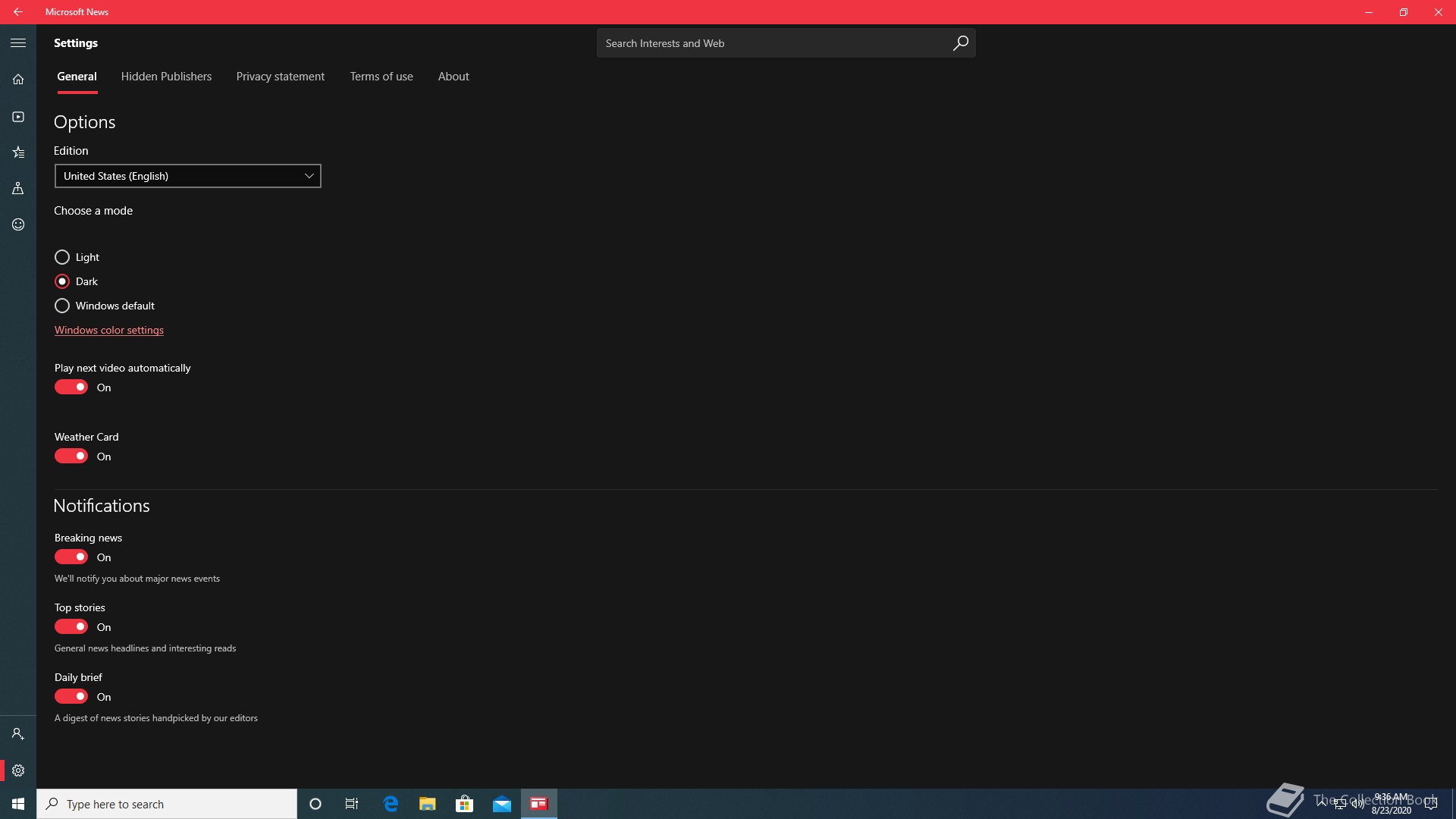The image size is (1456, 819).
Task: Select the Windows default mode option
Action: coord(62,306)
